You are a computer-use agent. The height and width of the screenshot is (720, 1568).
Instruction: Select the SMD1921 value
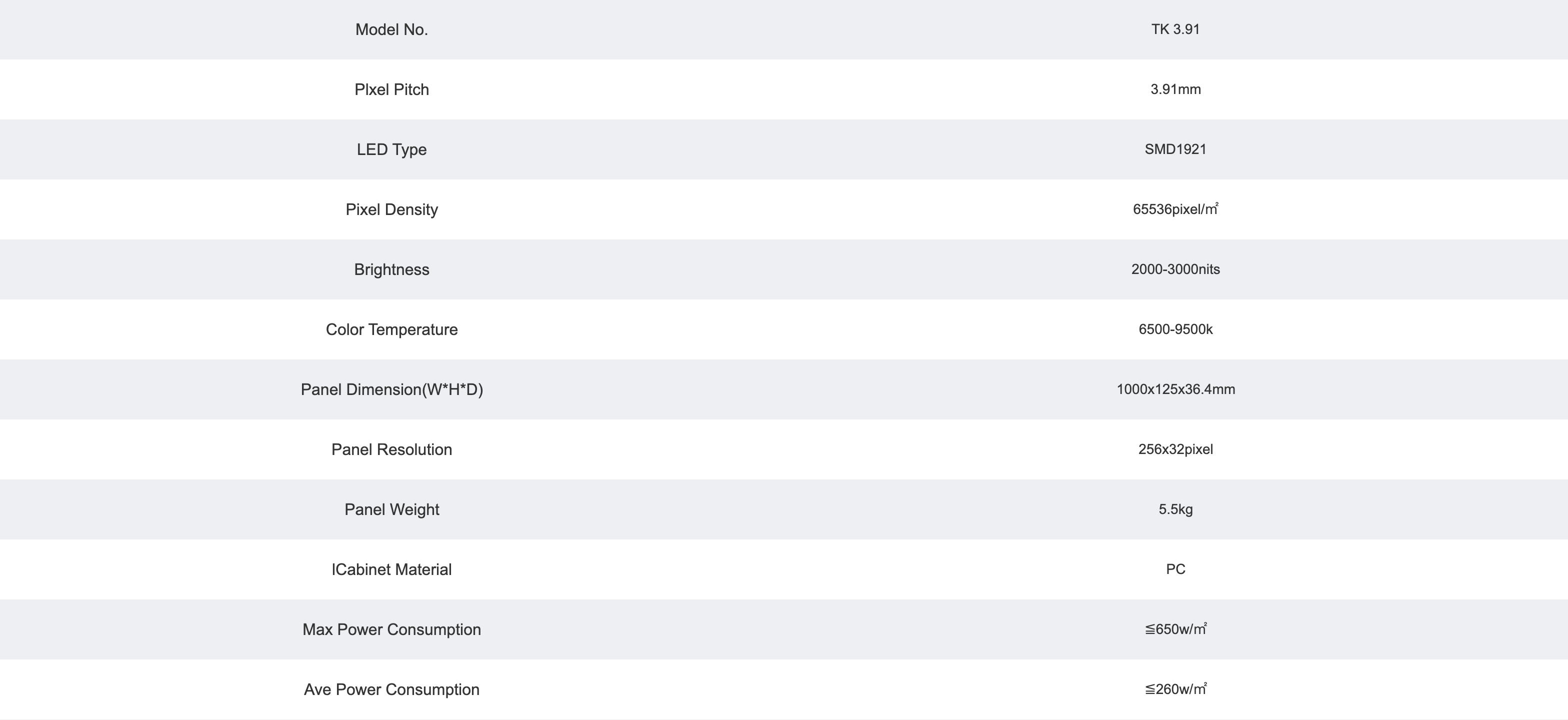[x=1175, y=149]
